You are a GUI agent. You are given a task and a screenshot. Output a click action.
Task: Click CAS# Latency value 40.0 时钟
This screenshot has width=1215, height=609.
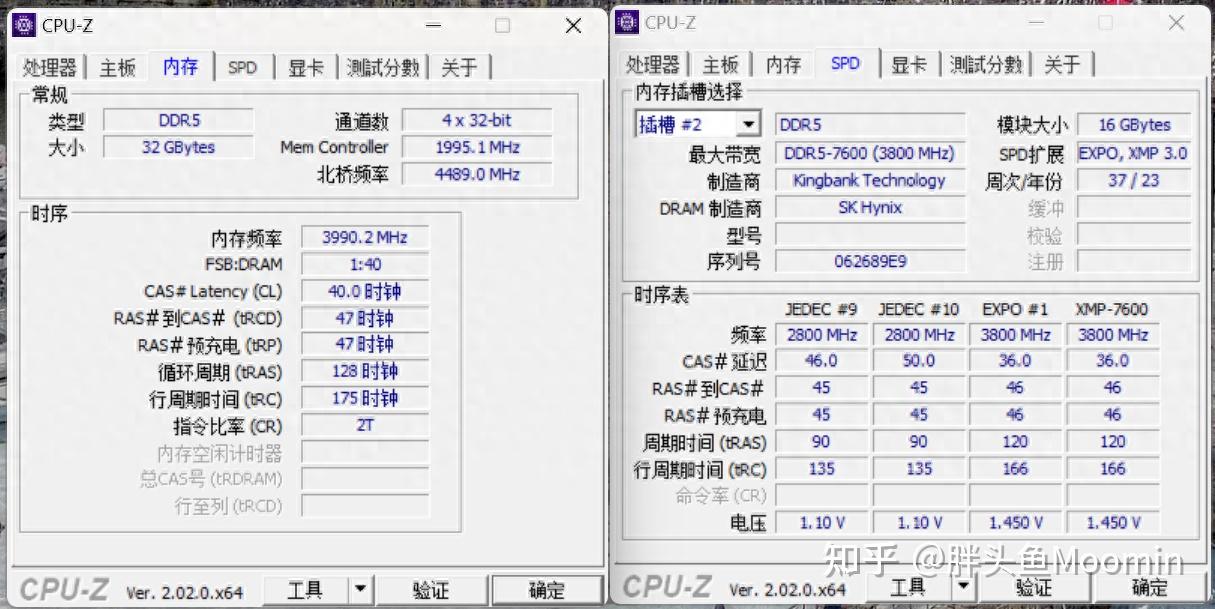click(365, 292)
